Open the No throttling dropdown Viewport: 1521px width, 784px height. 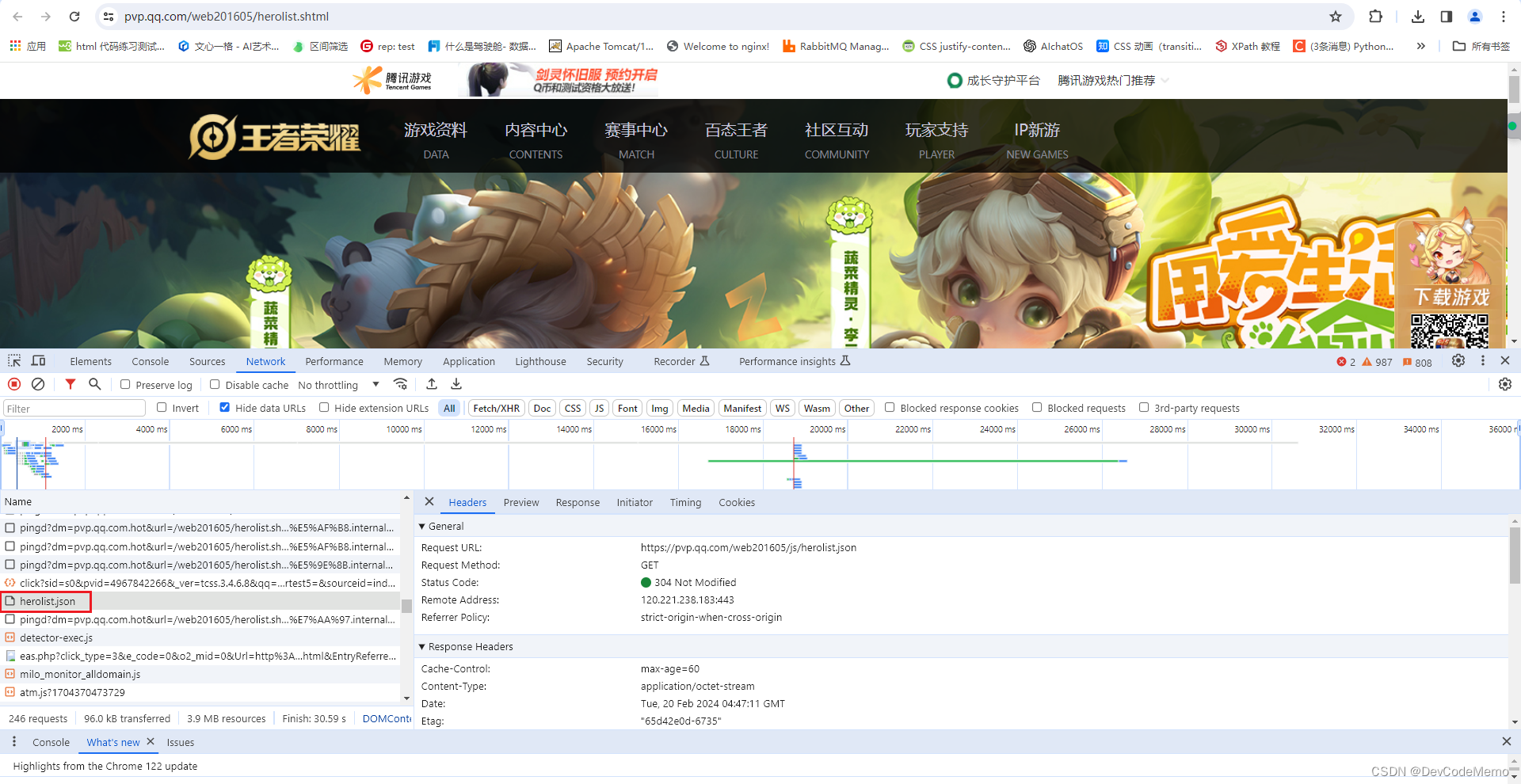pos(338,385)
